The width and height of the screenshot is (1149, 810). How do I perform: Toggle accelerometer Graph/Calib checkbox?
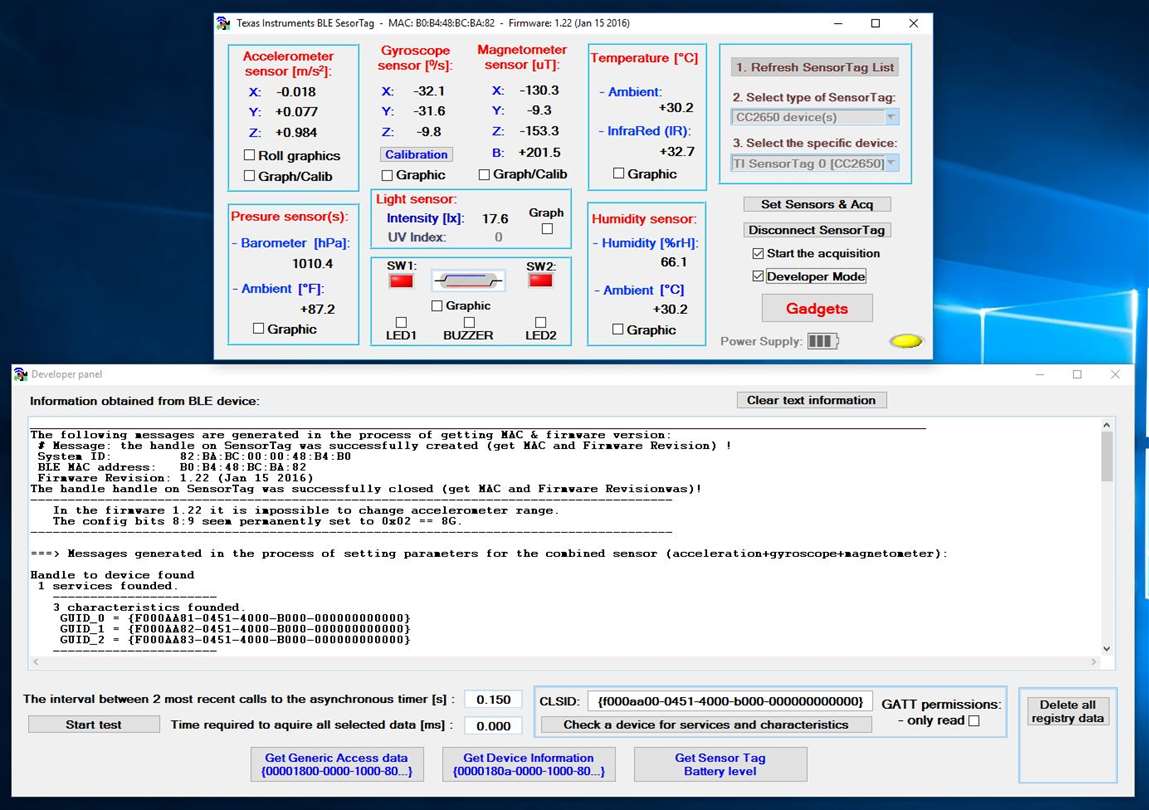click(x=249, y=176)
